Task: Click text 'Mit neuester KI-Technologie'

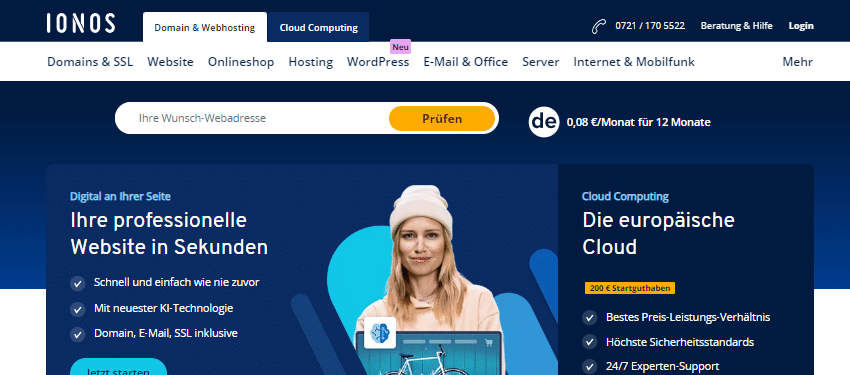Action: coord(164,308)
